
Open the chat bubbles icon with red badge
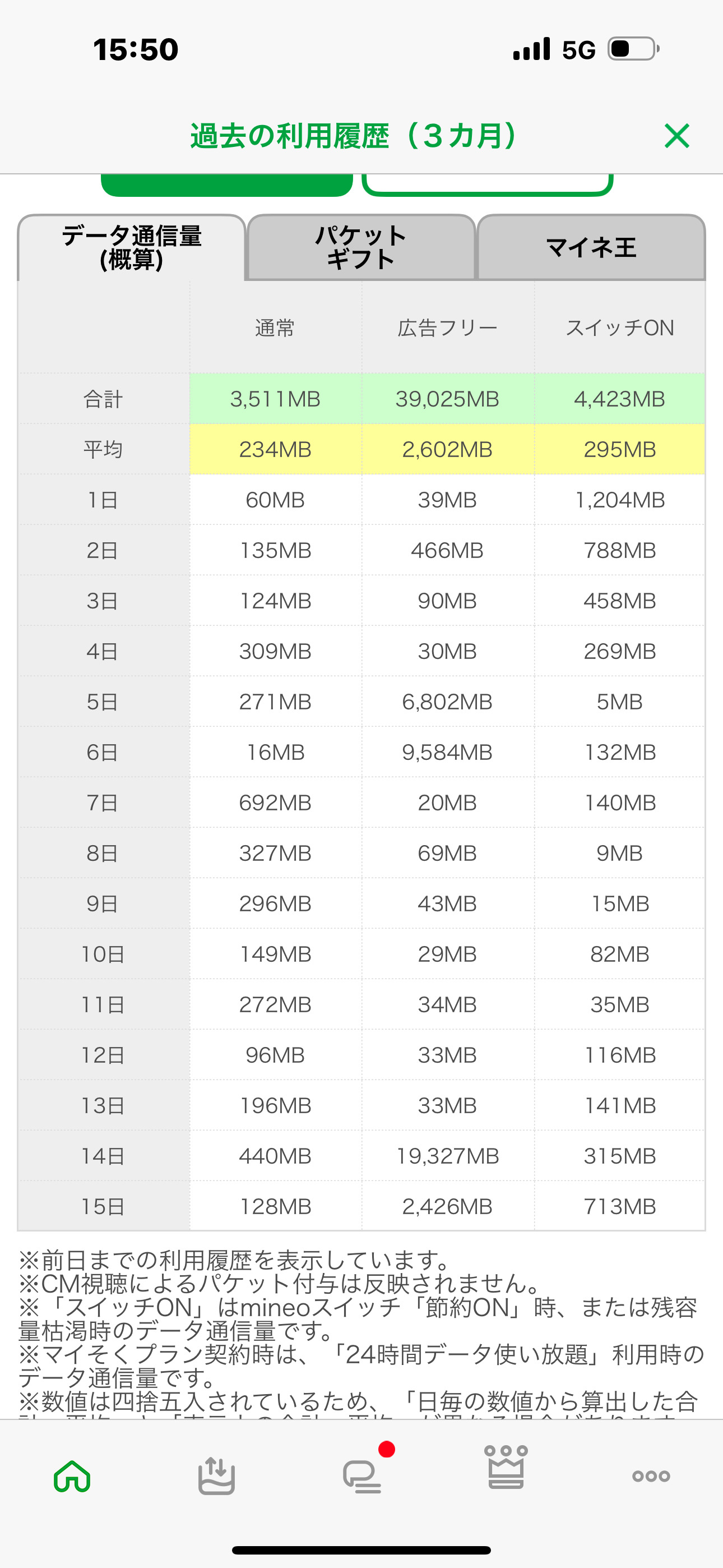click(x=363, y=1476)
